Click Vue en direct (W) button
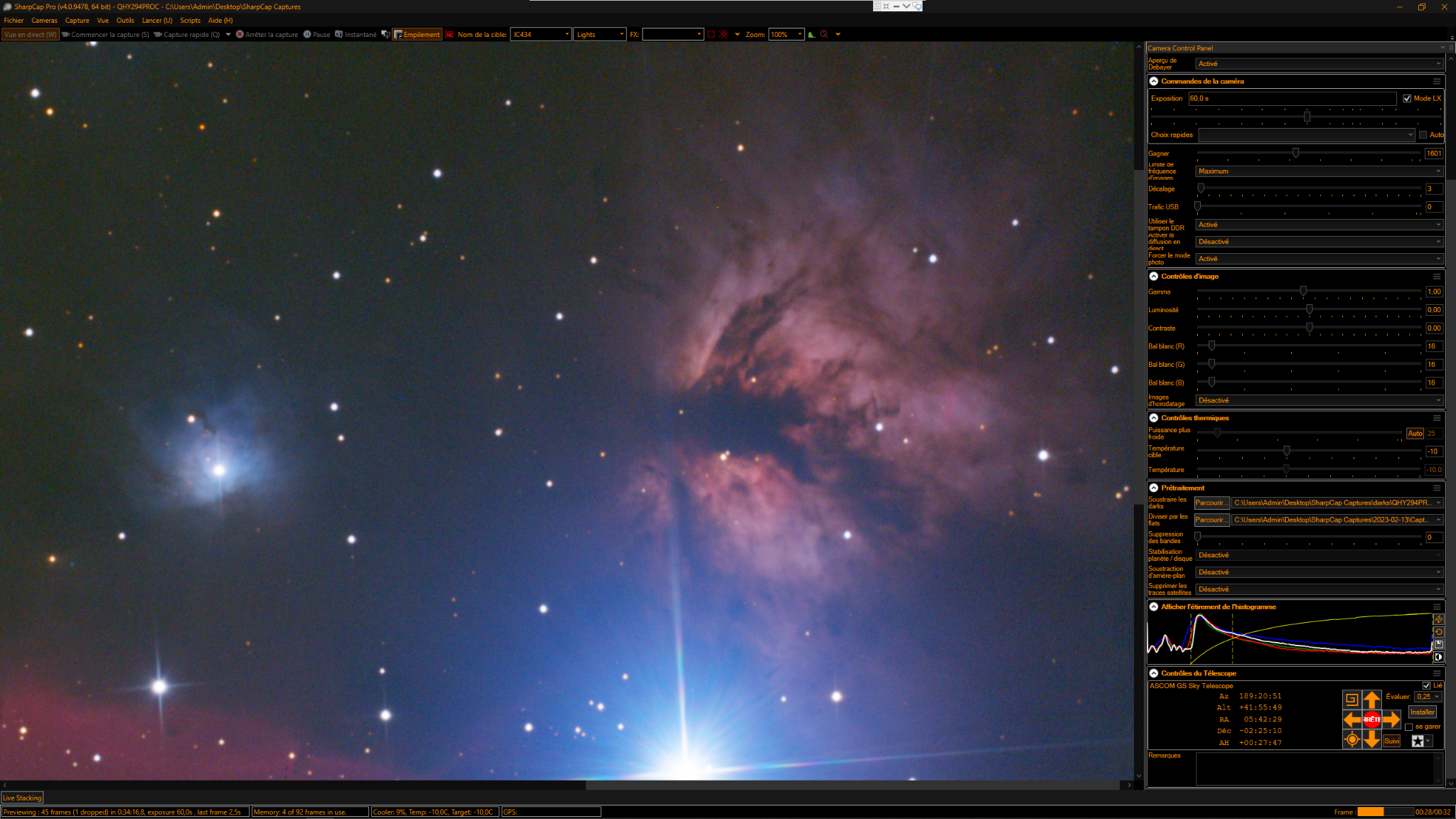This screenshot has height=819, width=1456. click(30, 34)
